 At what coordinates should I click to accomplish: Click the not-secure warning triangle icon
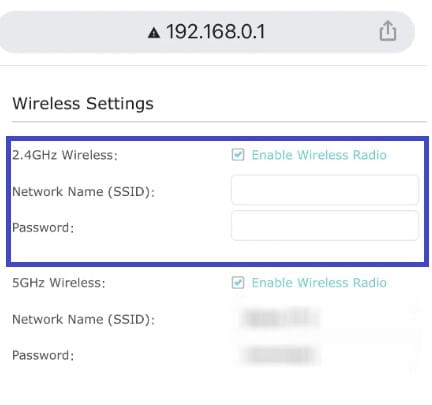(154, 33)
